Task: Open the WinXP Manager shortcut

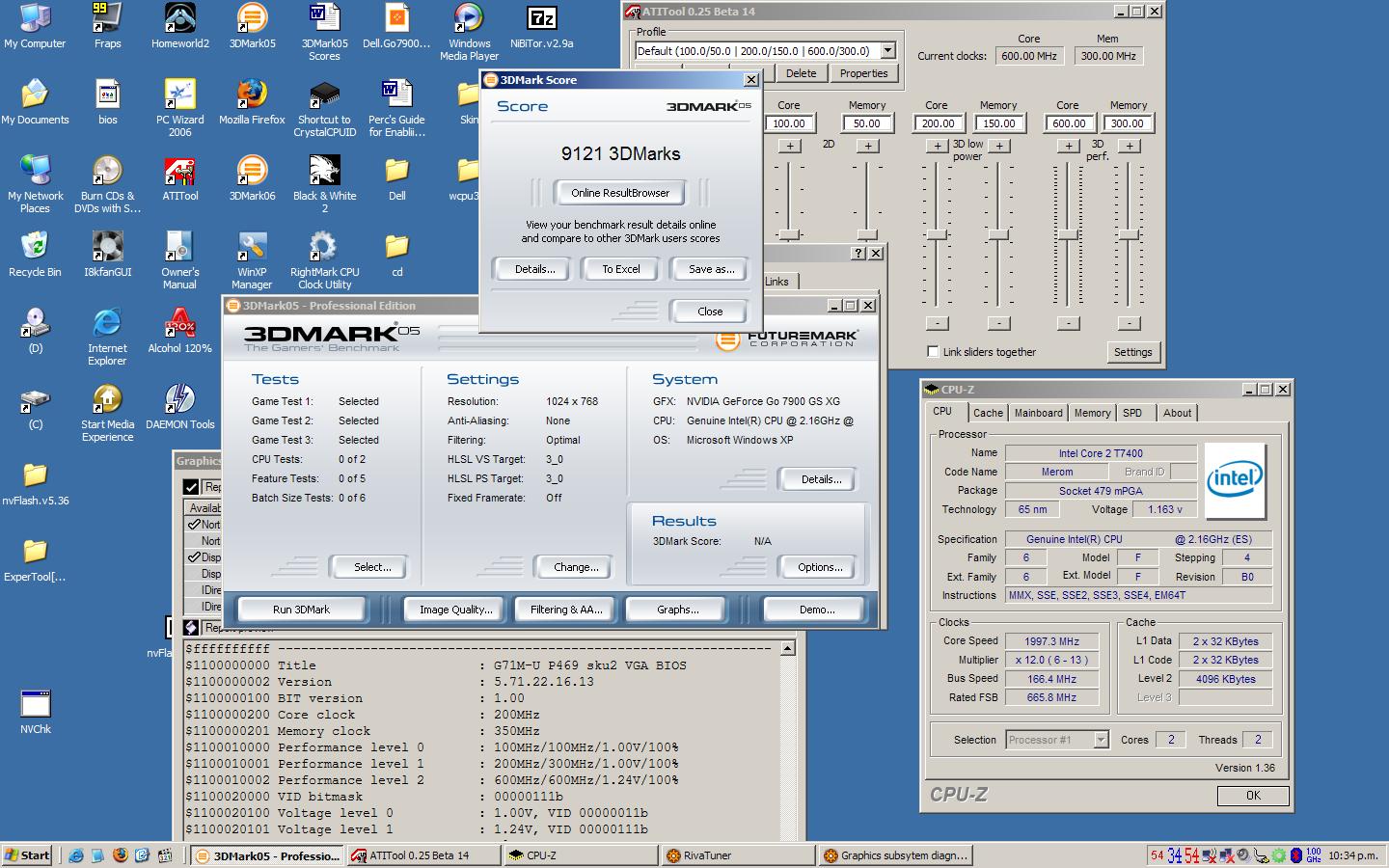Action: [x=252, y=259]
